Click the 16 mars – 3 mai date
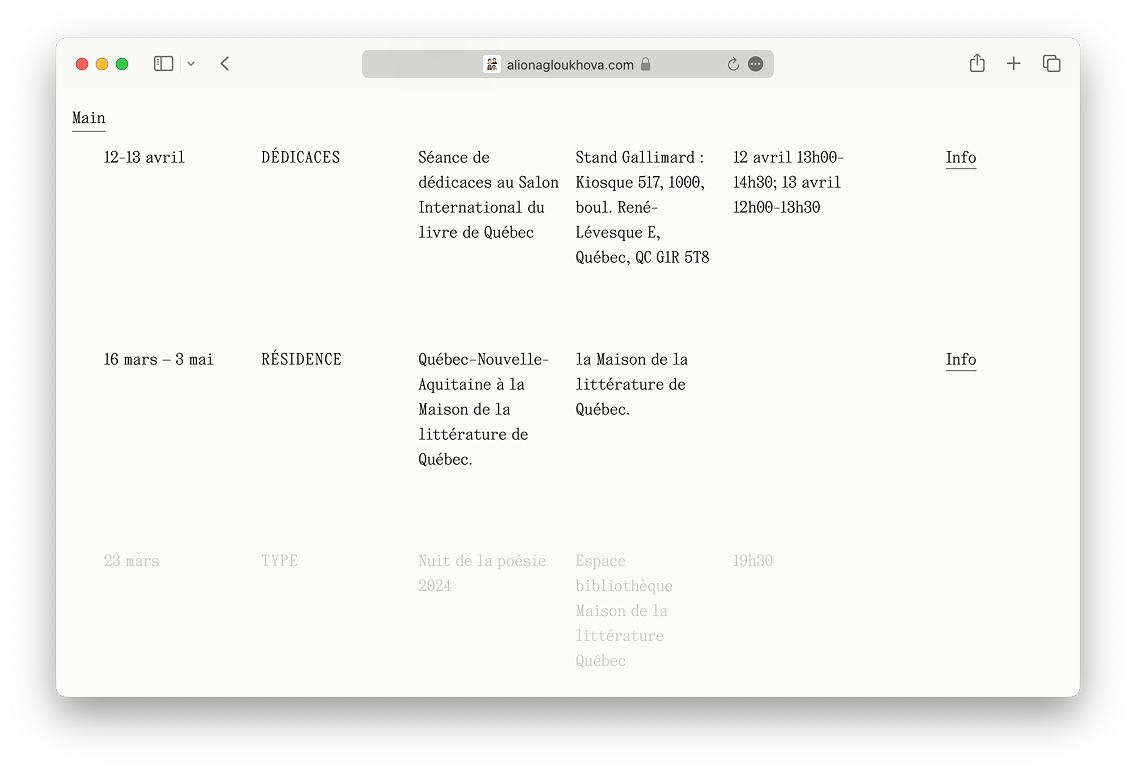 pyautogui.click(x=158, y=359)
